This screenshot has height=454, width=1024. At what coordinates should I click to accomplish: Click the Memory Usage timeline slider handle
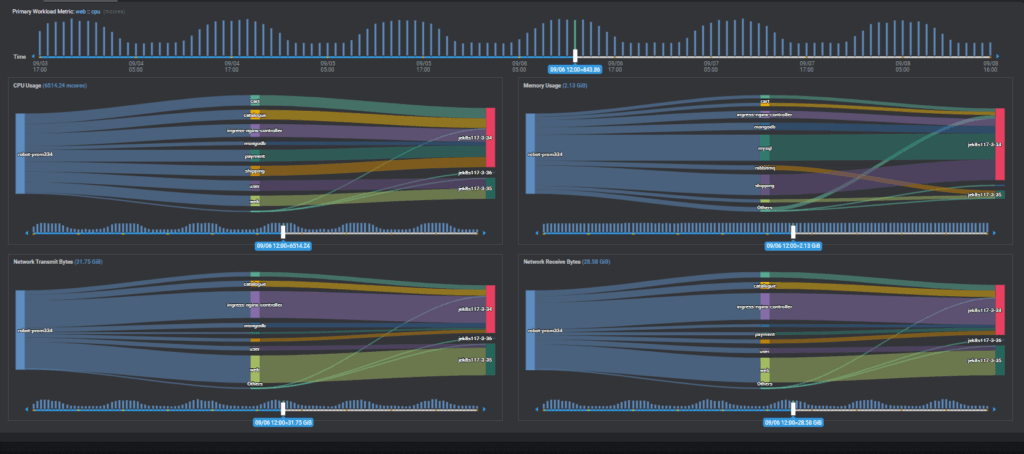tap(794, 231)
